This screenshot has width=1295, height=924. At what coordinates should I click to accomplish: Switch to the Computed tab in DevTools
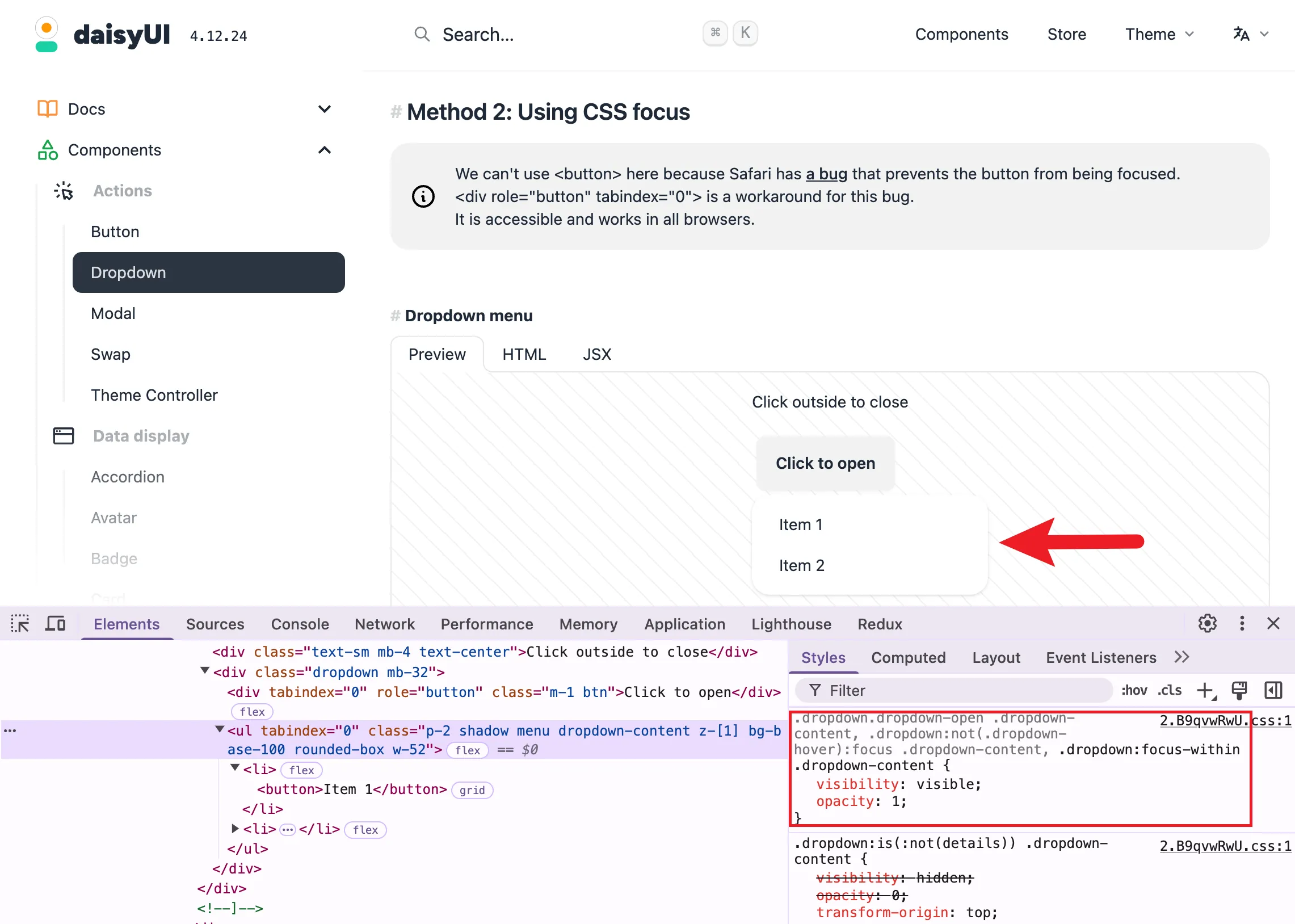908,657
